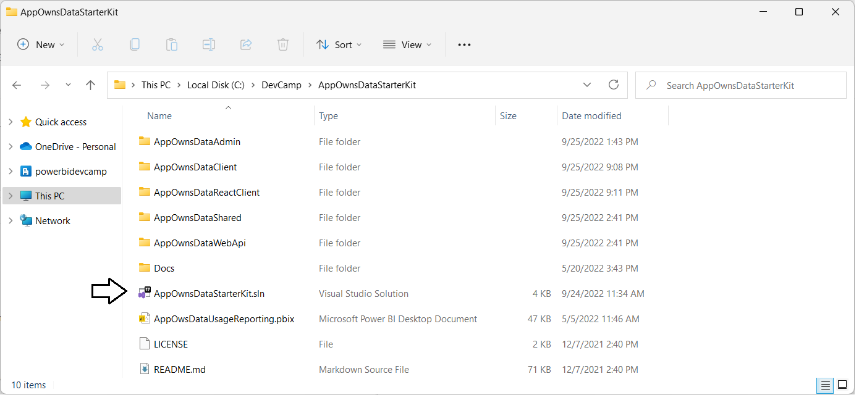Click the Search AppOwnsDataStarterKit field
859x400 pixels.
pos(741,85)
